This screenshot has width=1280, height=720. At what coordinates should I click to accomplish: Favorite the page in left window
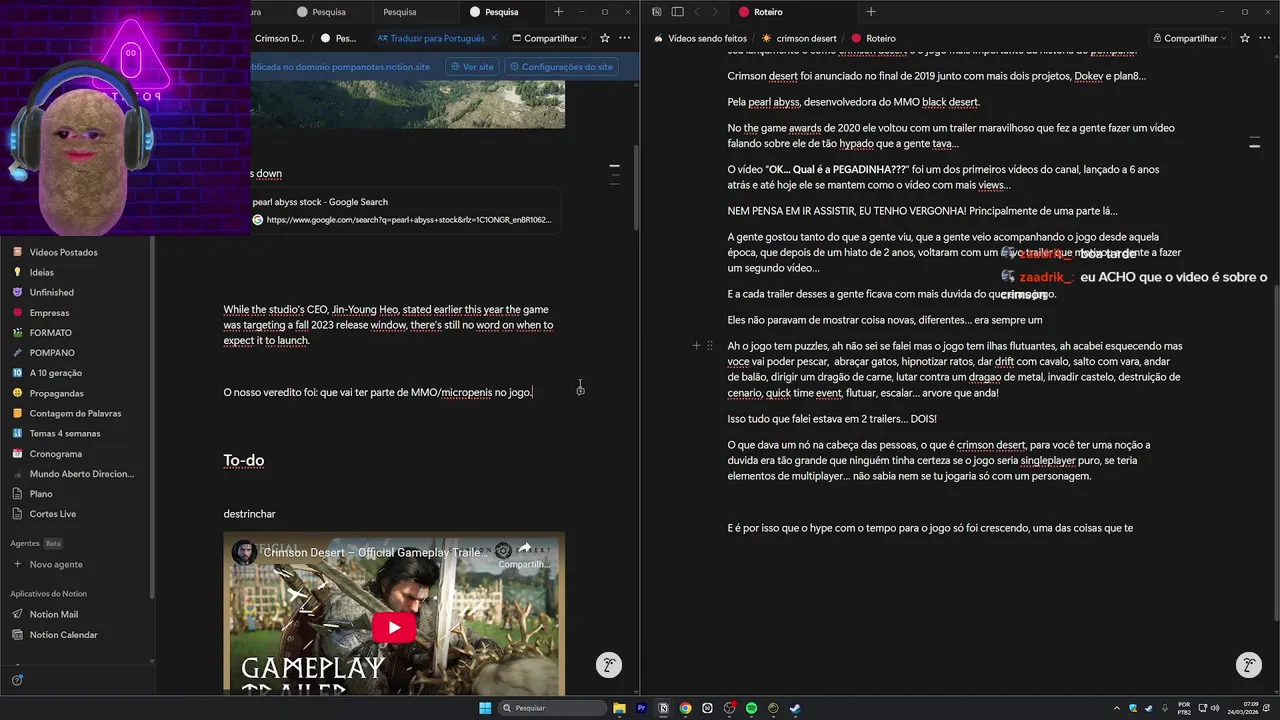(x=604, y=38)
